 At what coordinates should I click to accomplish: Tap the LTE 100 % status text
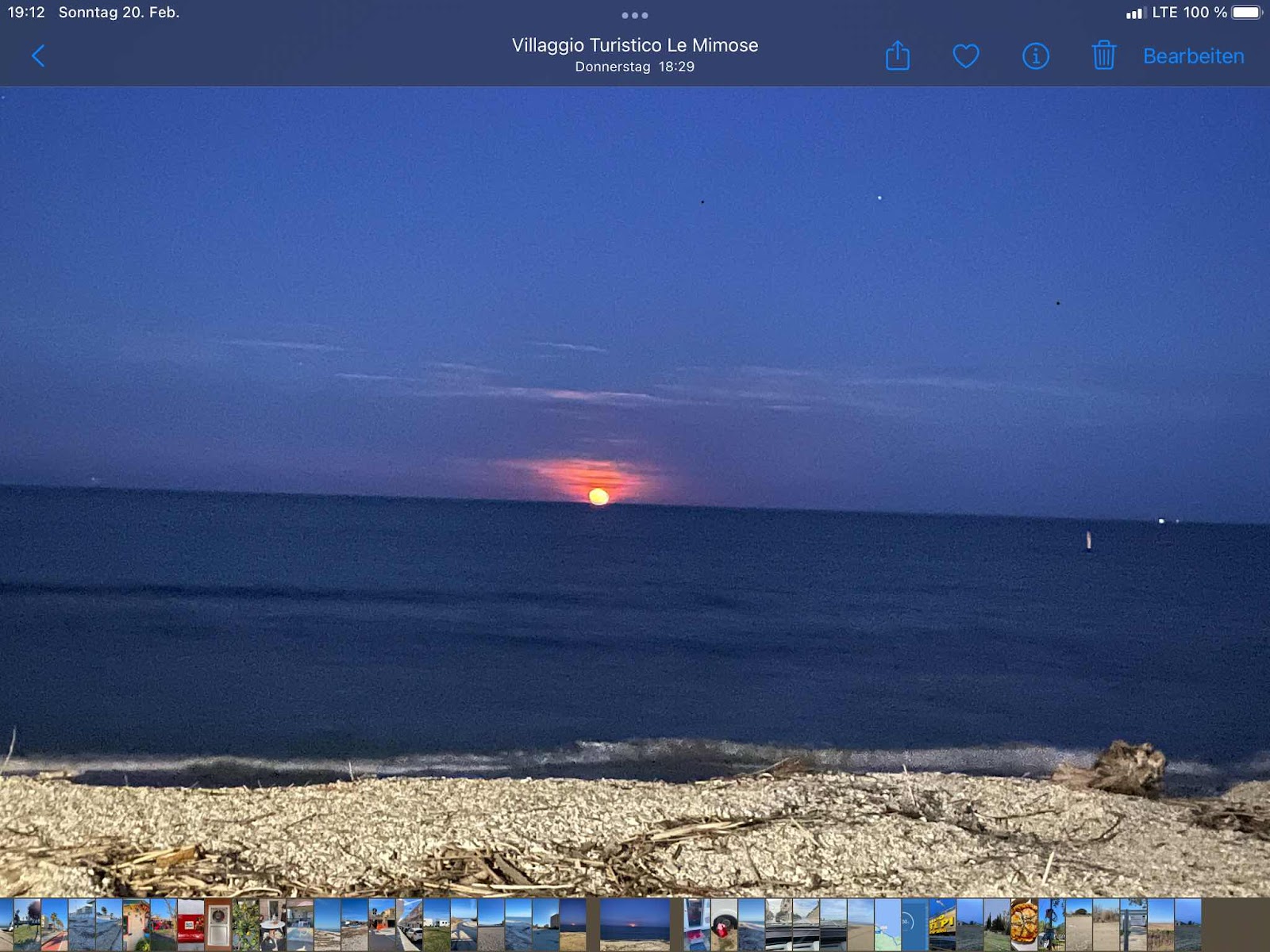(1190, 12)
